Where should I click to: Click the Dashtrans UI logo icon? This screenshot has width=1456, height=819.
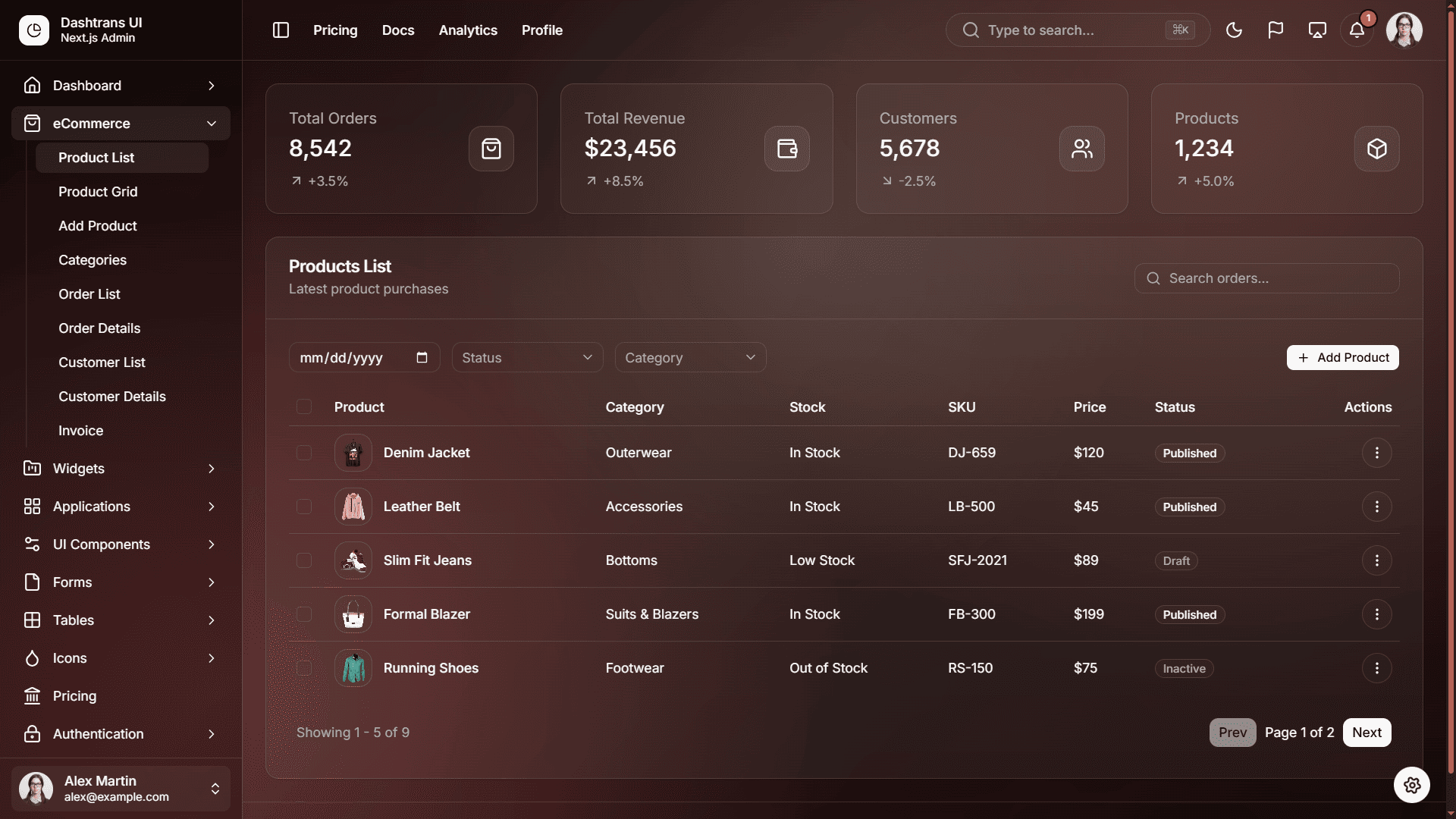(x=34, y=30)
